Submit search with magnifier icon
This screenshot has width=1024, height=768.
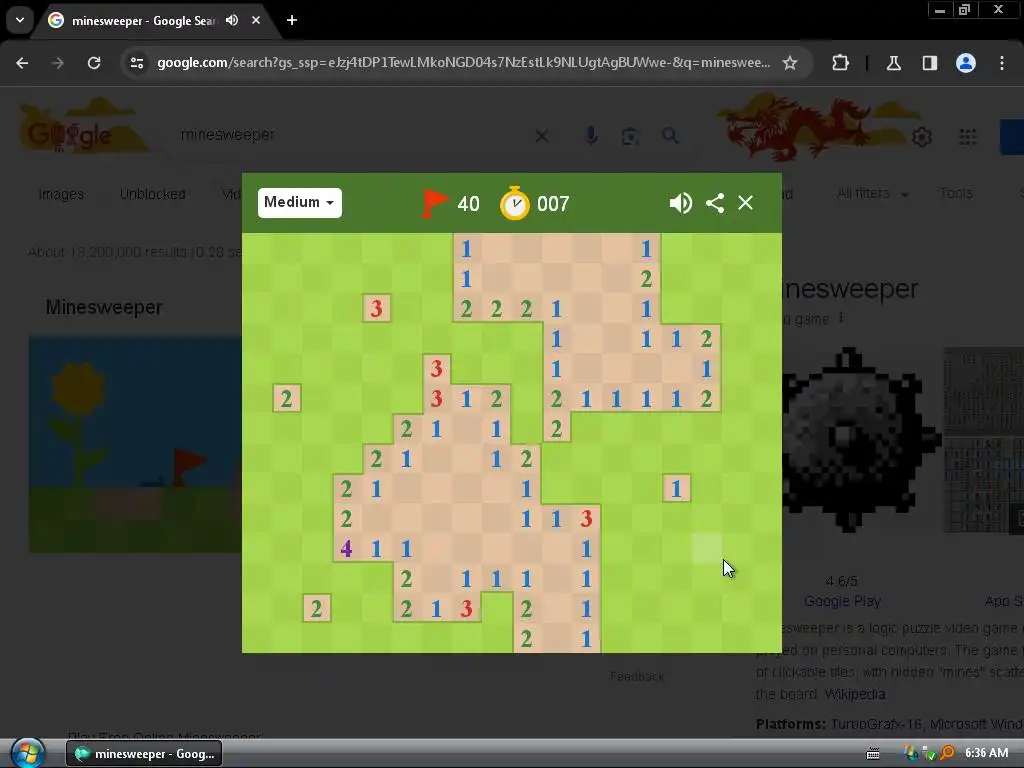click(x=670, y=136)
